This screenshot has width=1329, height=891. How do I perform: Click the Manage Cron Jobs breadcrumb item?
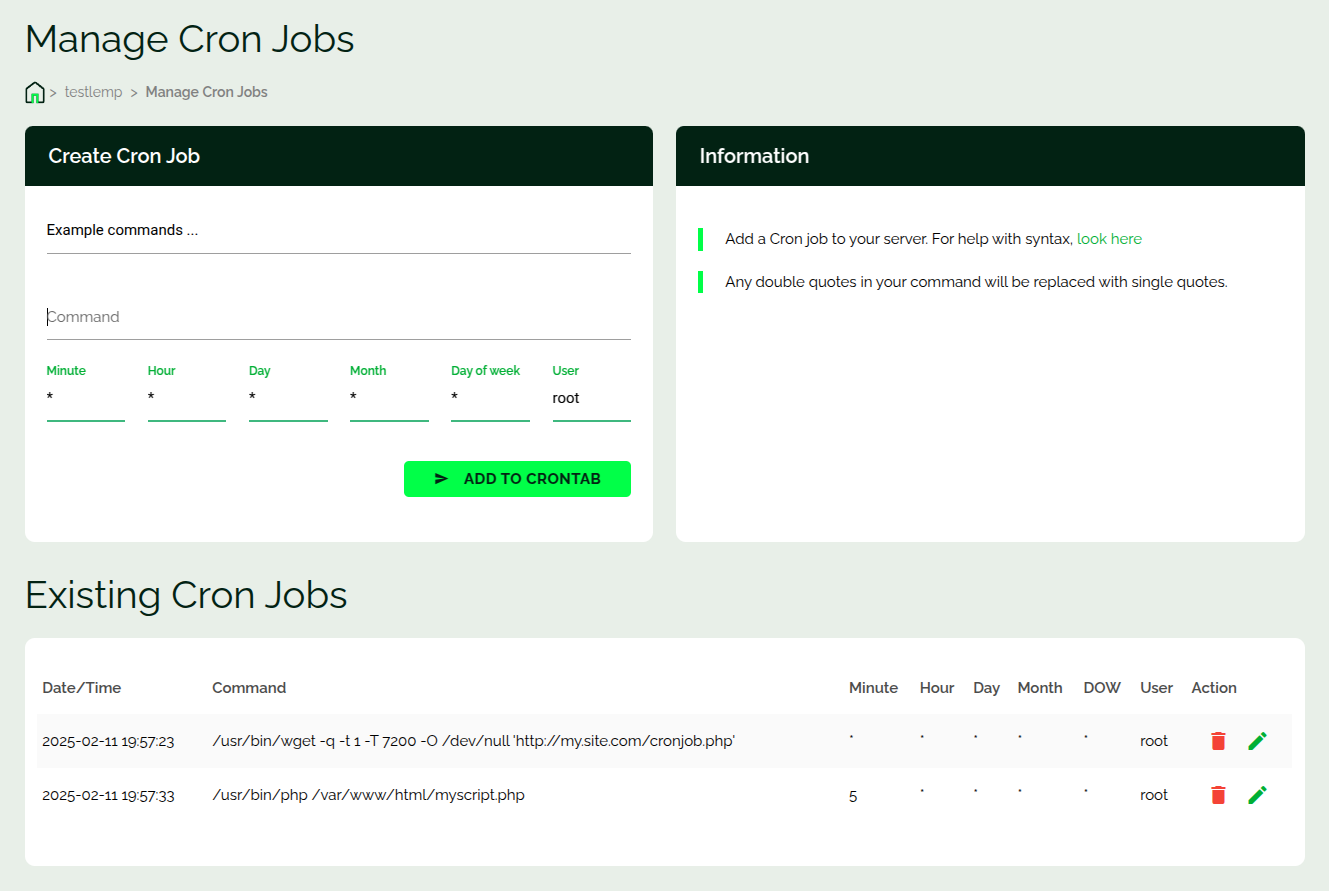pyautogui.click(x=206, y=92)
